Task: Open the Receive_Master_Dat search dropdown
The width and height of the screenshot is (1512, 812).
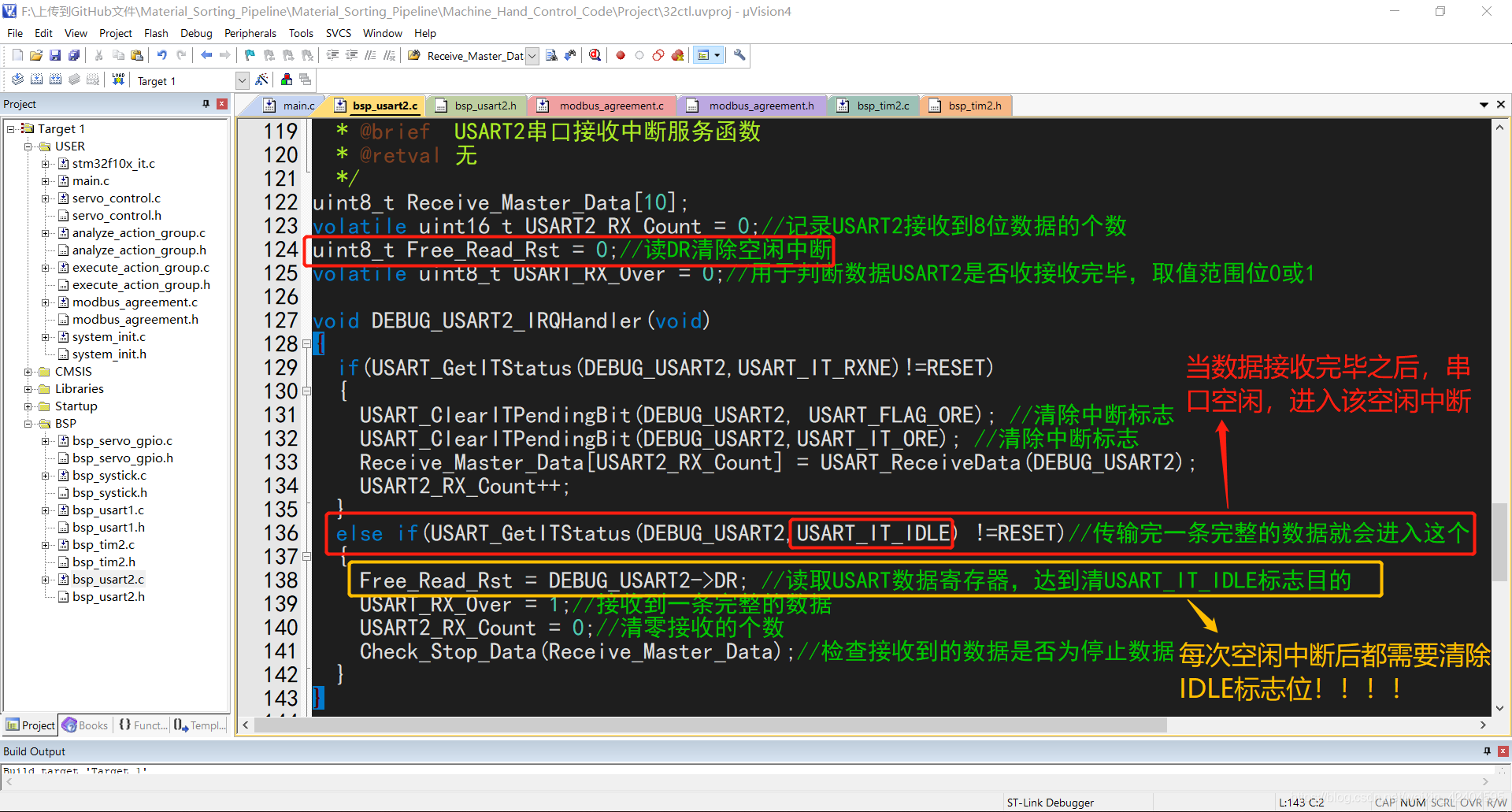Action: (532, 56)
